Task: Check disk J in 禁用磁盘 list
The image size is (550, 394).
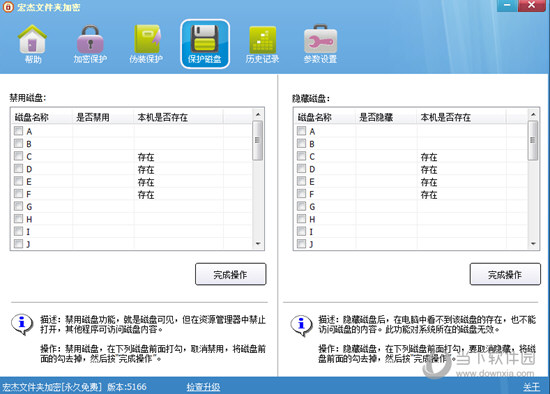Action: coord(18,243)
